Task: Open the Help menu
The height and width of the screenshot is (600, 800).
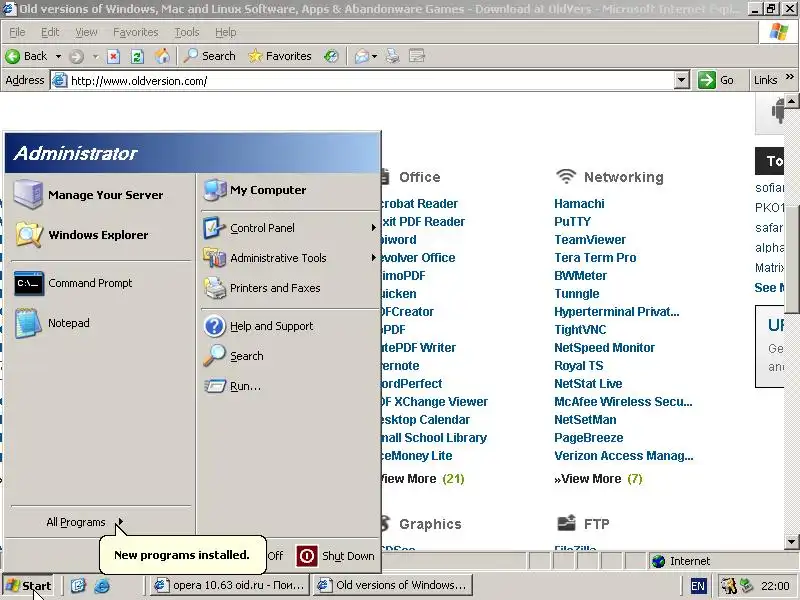Action: pyautogui.click(x=226, y=32)
